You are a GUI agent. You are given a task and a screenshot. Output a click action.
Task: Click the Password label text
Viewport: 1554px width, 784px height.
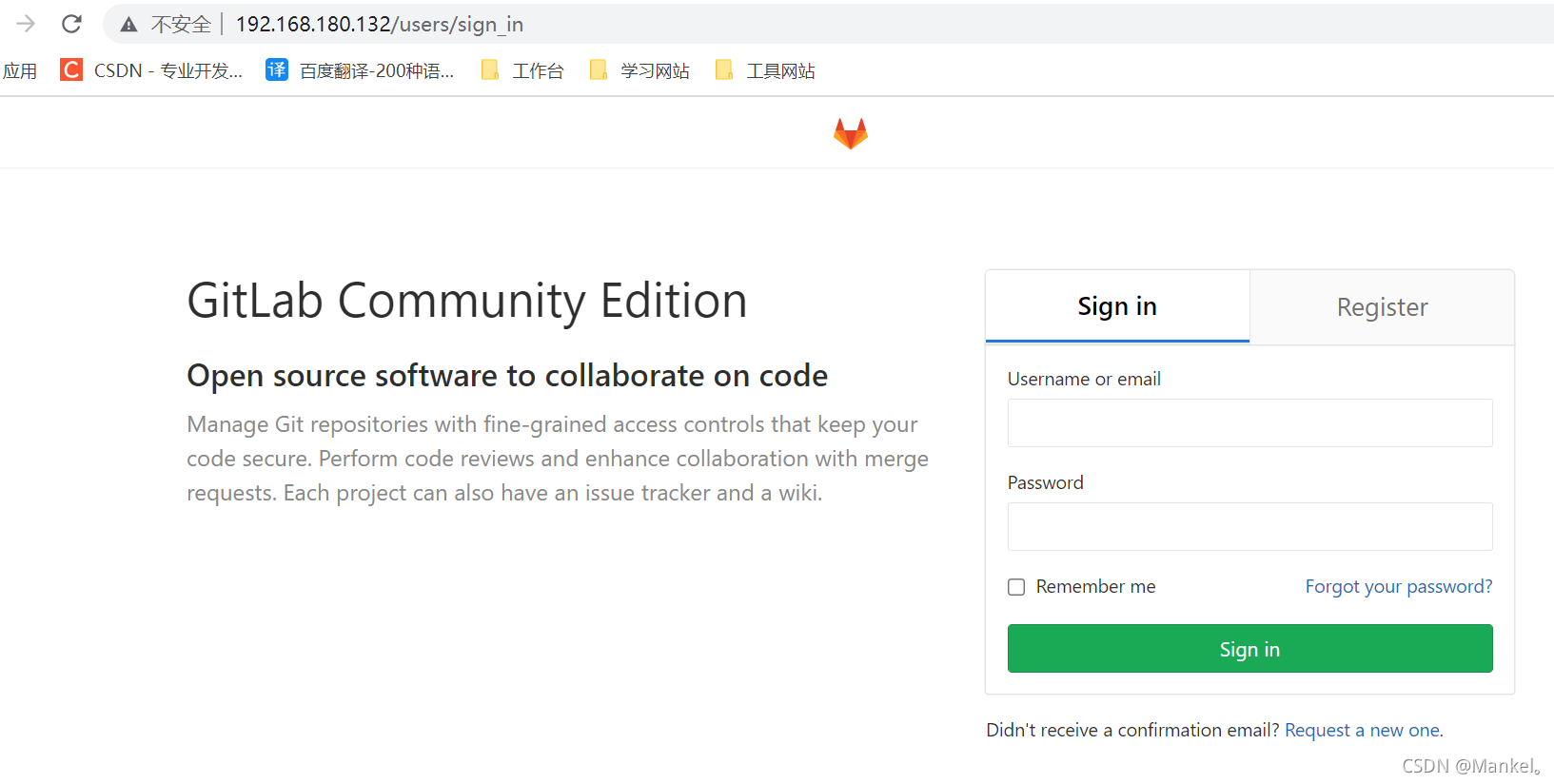point(1045,482)
